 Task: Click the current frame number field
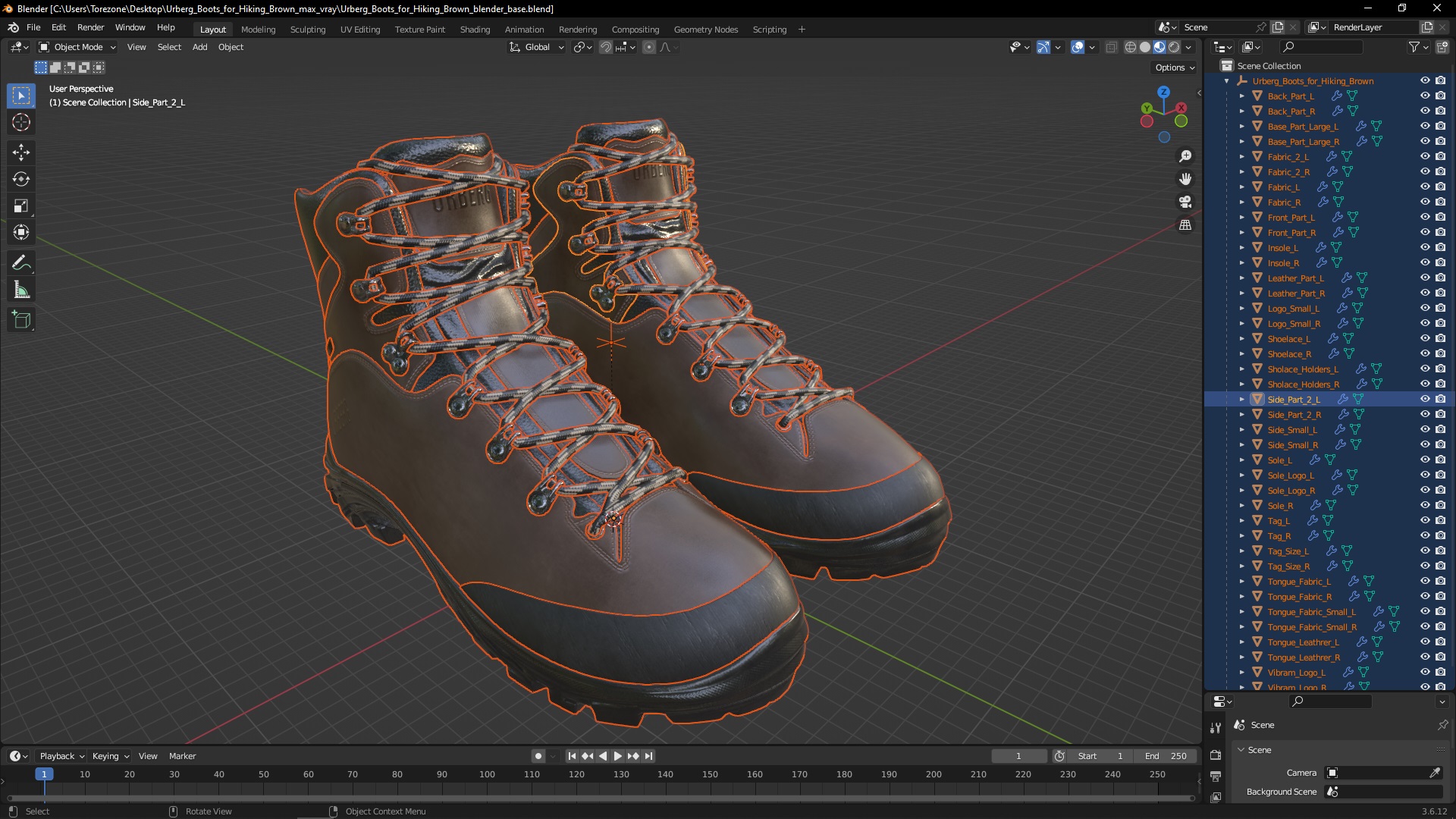(1018, 756)
